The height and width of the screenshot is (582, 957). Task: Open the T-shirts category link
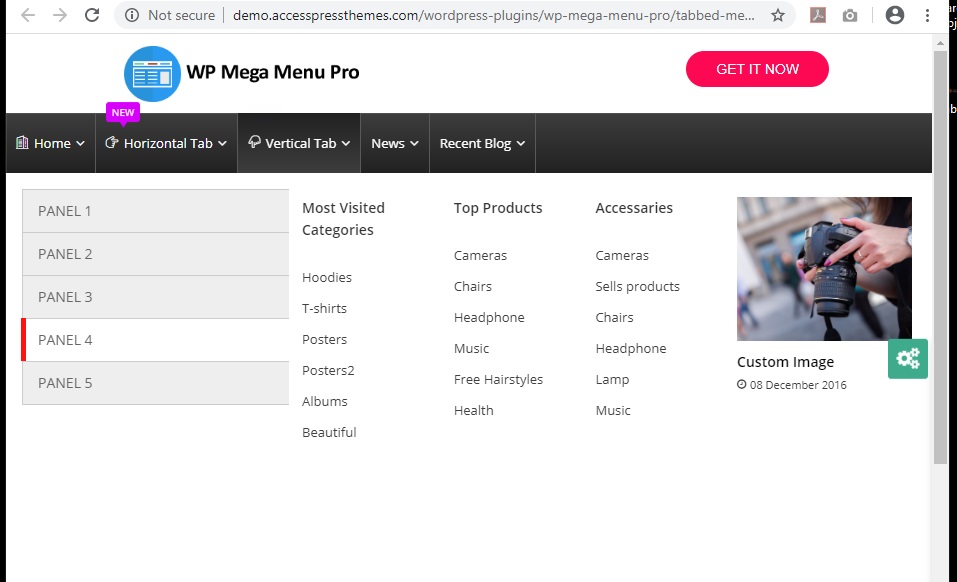point(324,309)
